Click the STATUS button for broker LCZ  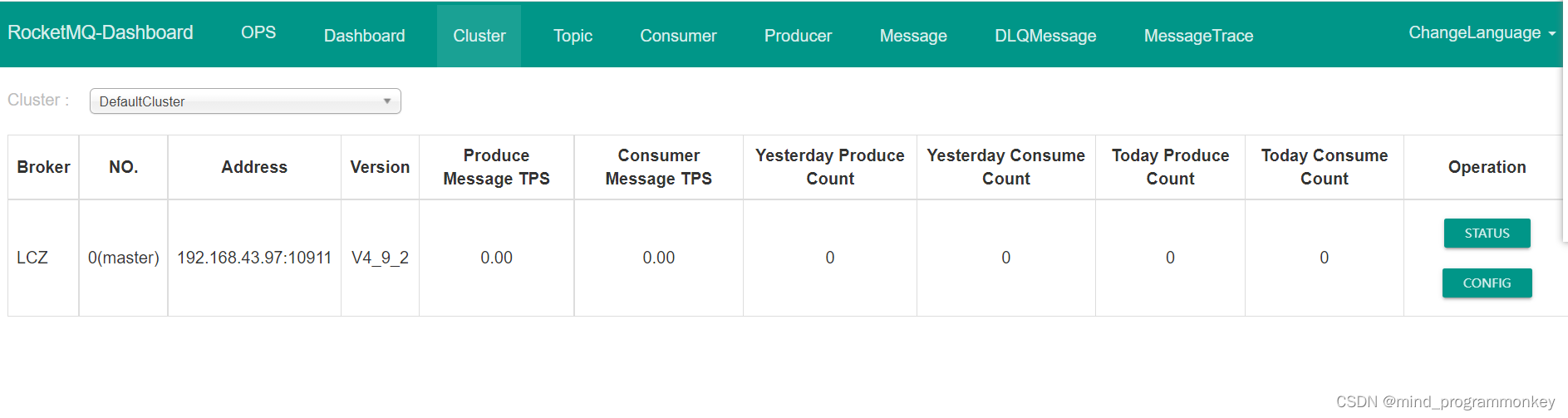(1487, 234)
